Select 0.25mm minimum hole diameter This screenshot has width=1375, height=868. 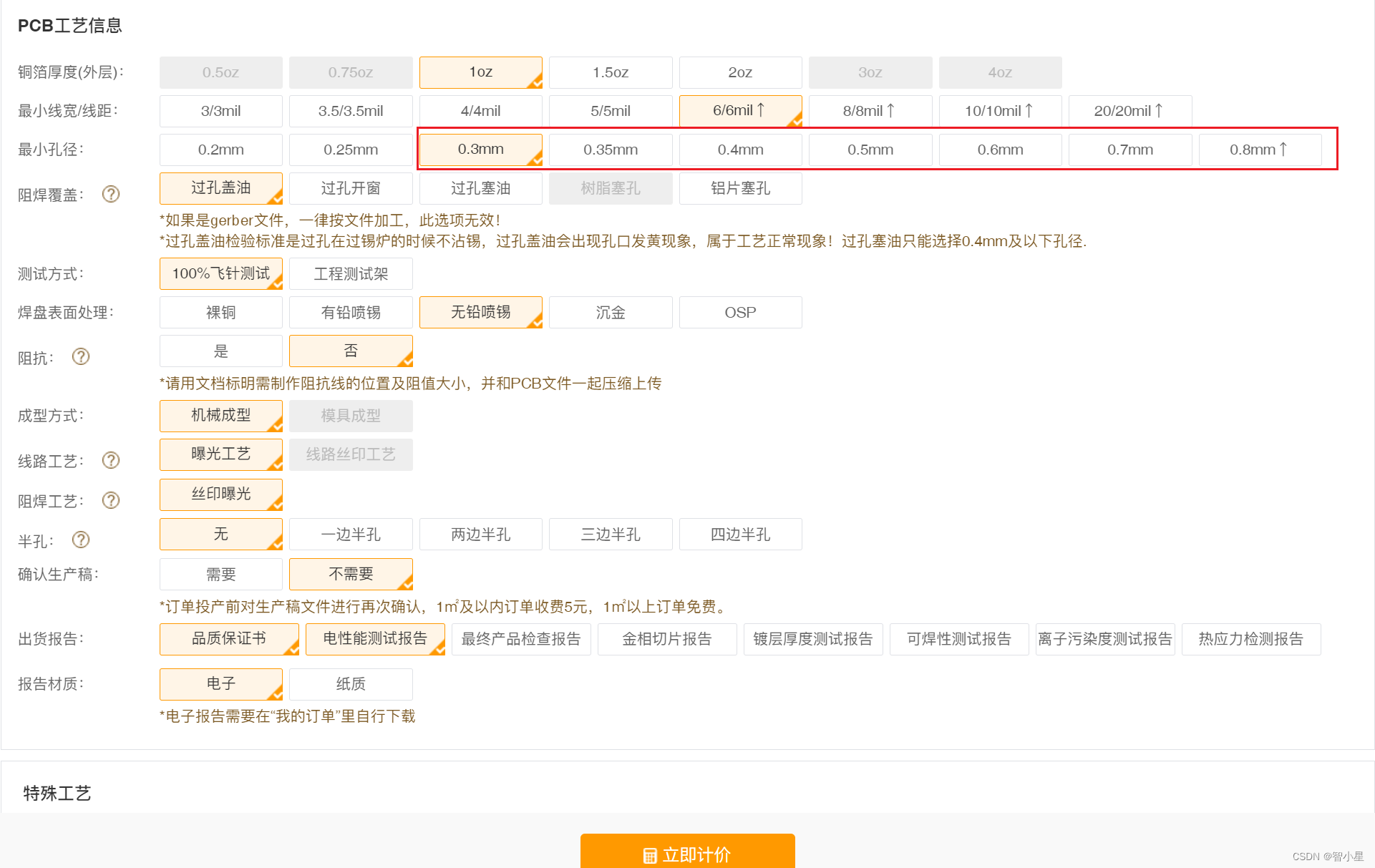coord(351,150)
